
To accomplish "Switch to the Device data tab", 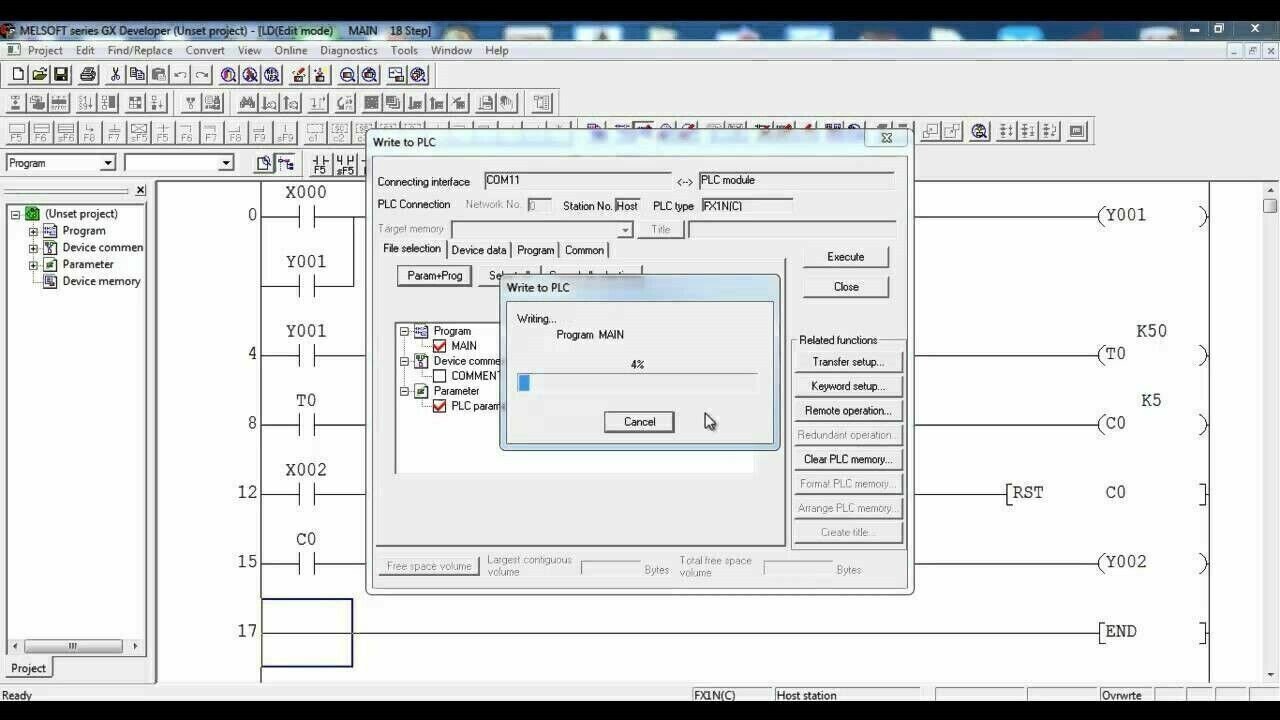I will tap(481, 250).
